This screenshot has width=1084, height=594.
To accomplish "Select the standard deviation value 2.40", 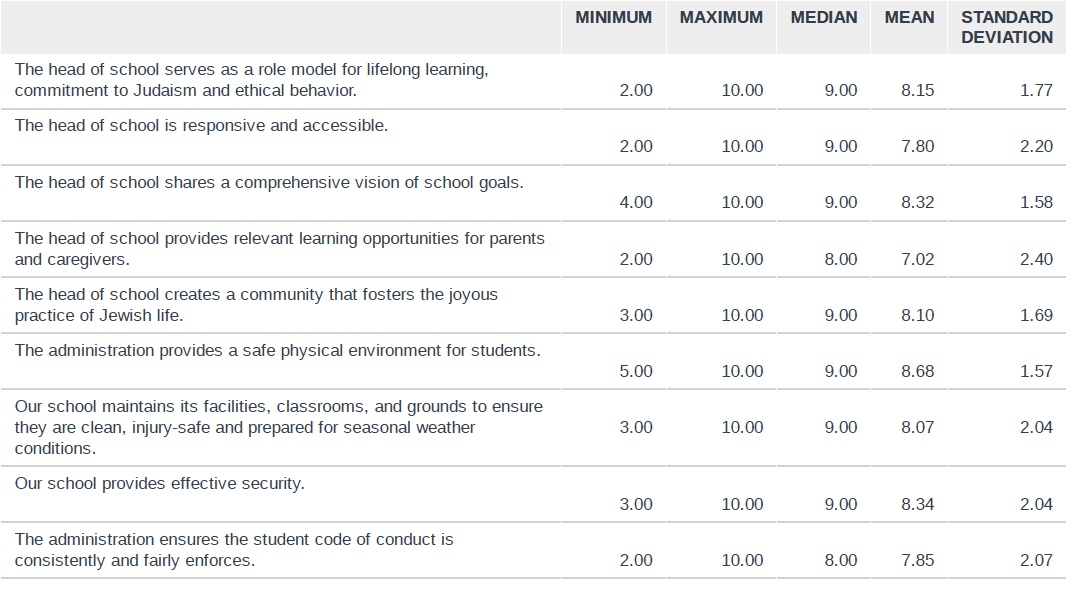I will [x=1036, y=259].
